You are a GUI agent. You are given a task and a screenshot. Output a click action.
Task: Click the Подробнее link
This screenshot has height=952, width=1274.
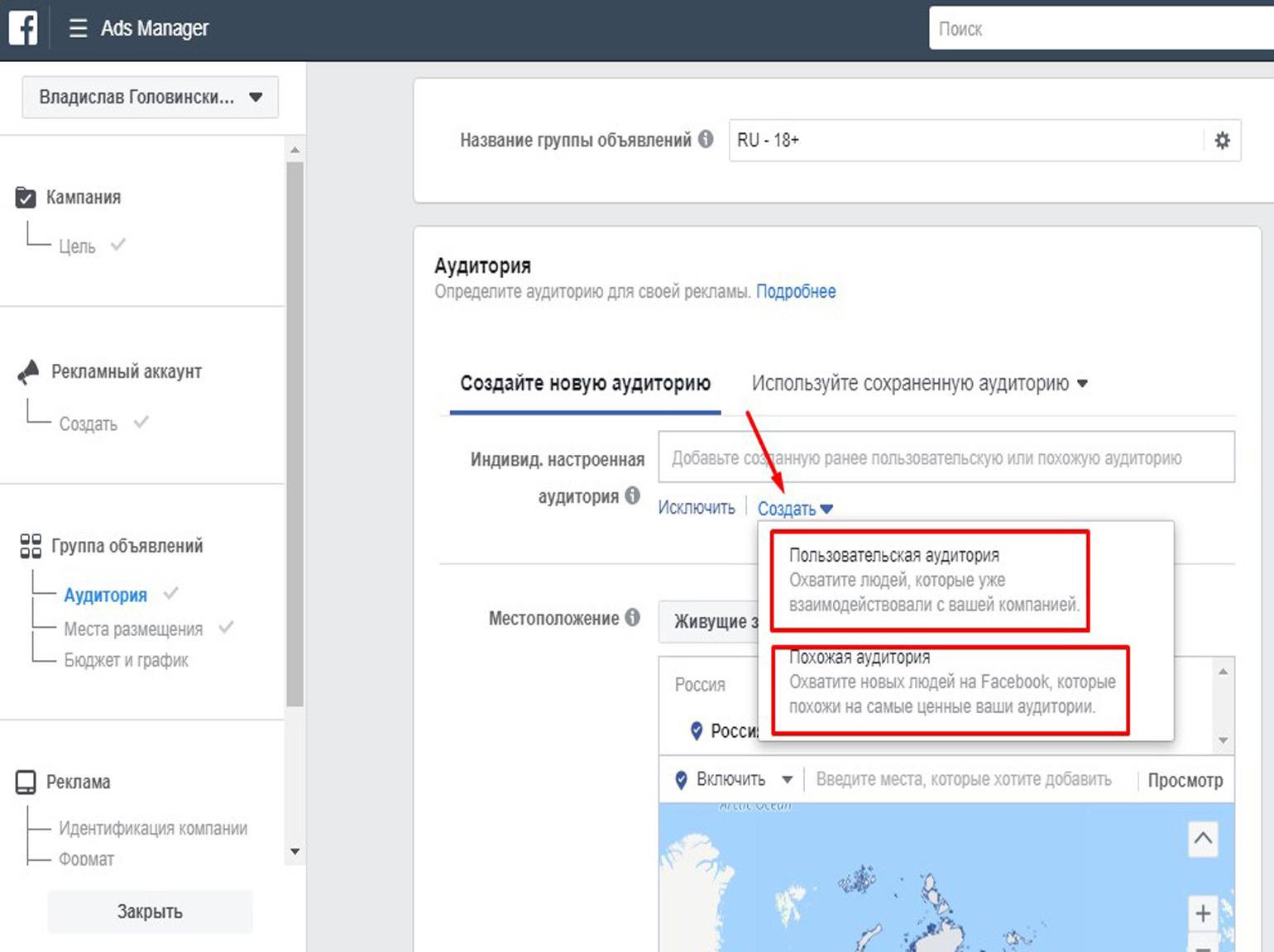(796, 292)
